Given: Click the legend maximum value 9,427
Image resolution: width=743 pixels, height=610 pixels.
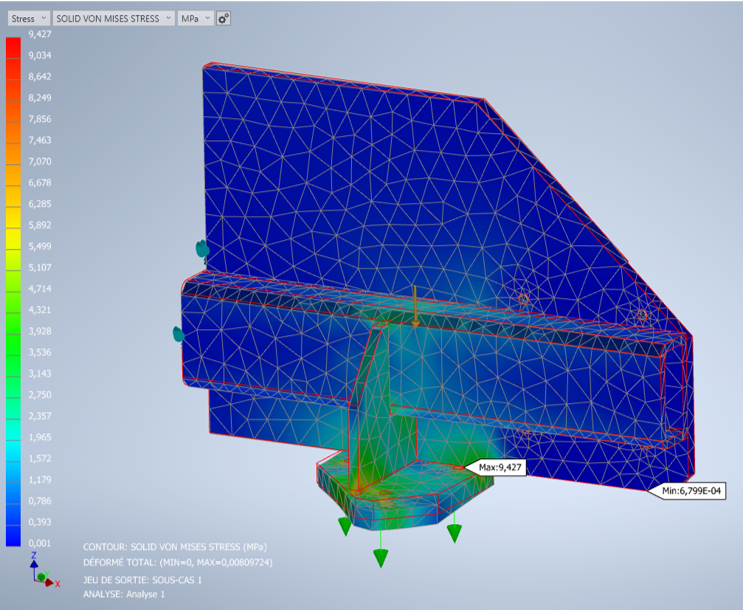Looking at the screenshot, I should (40, 34).
